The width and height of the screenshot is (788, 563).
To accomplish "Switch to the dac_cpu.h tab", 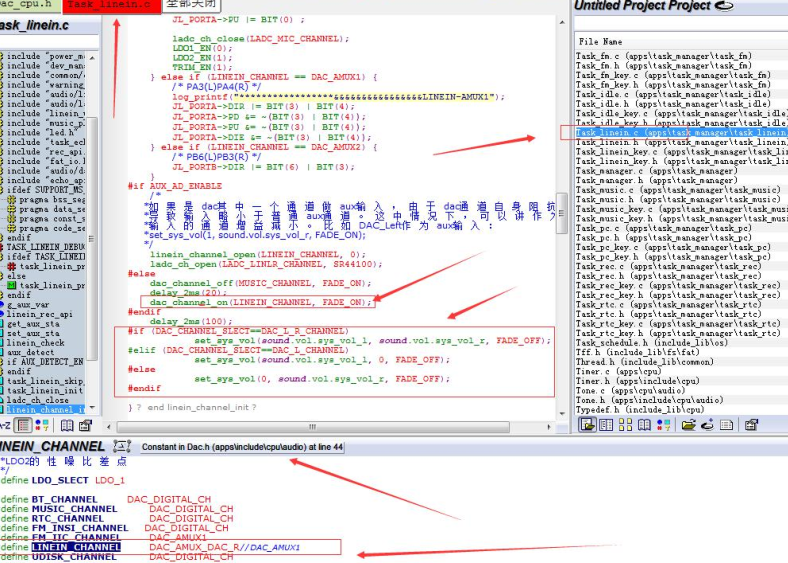I will pyautogui.click(x=29, y=5).
